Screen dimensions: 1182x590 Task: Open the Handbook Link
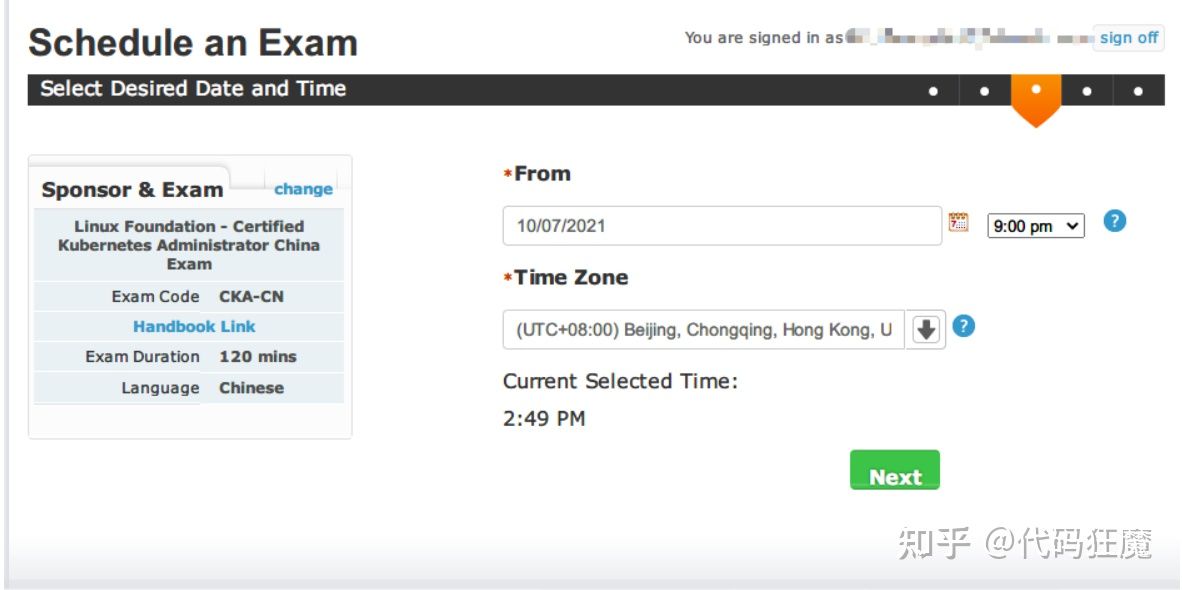[194, 326]
